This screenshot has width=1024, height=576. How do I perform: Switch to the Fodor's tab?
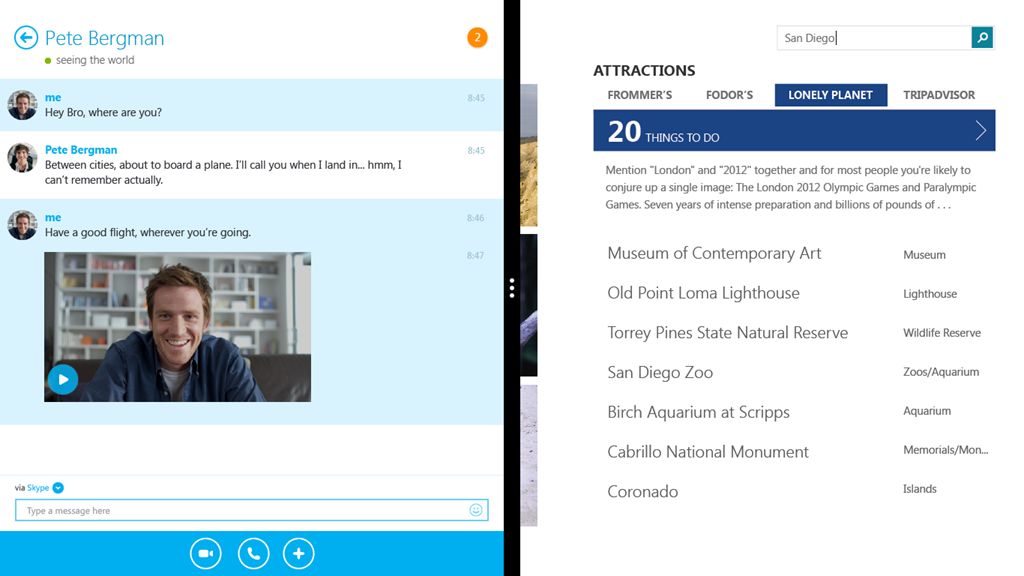729,95
